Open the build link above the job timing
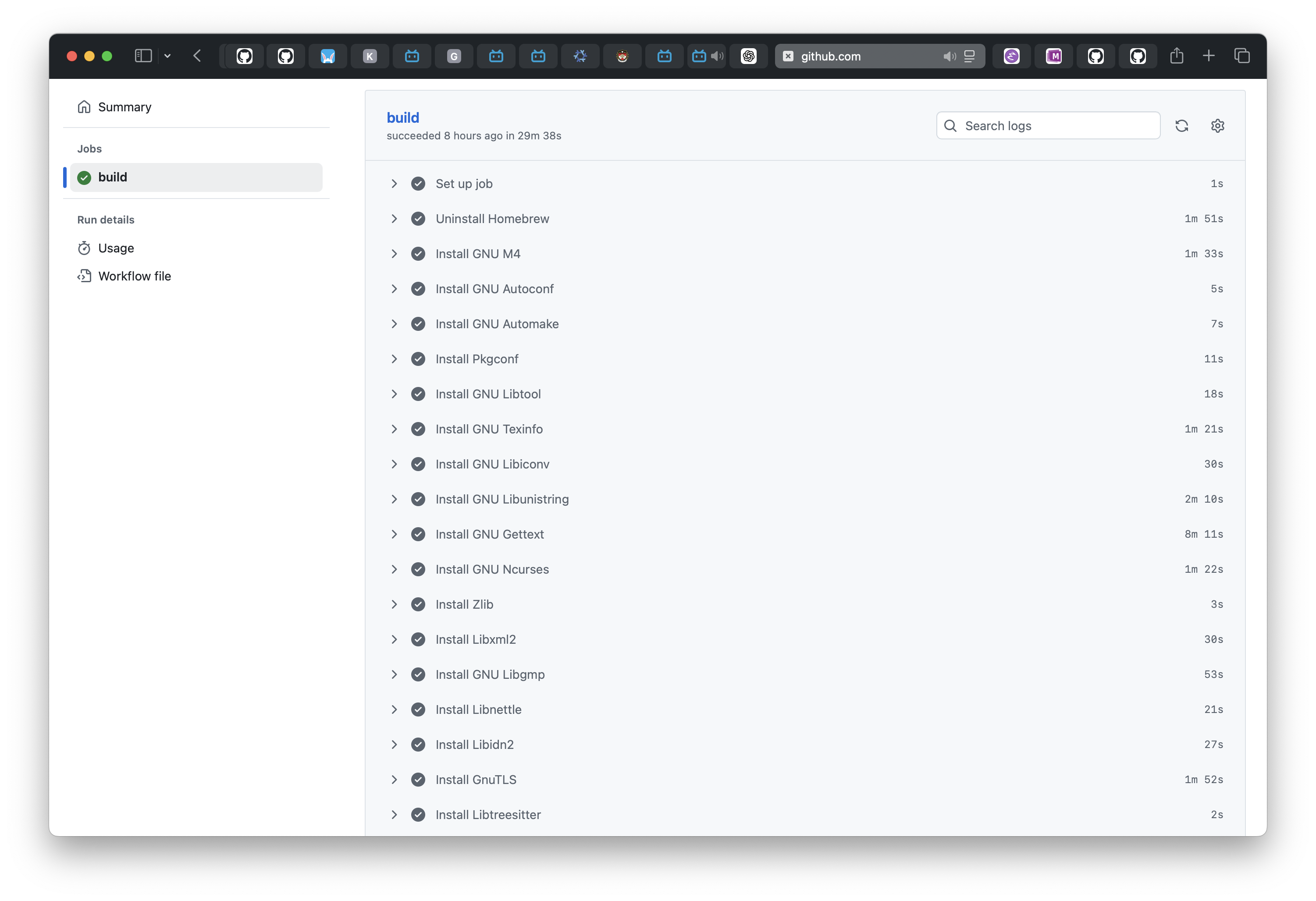The height and width of the screenshot is (901, 1316). click(402, 117)
